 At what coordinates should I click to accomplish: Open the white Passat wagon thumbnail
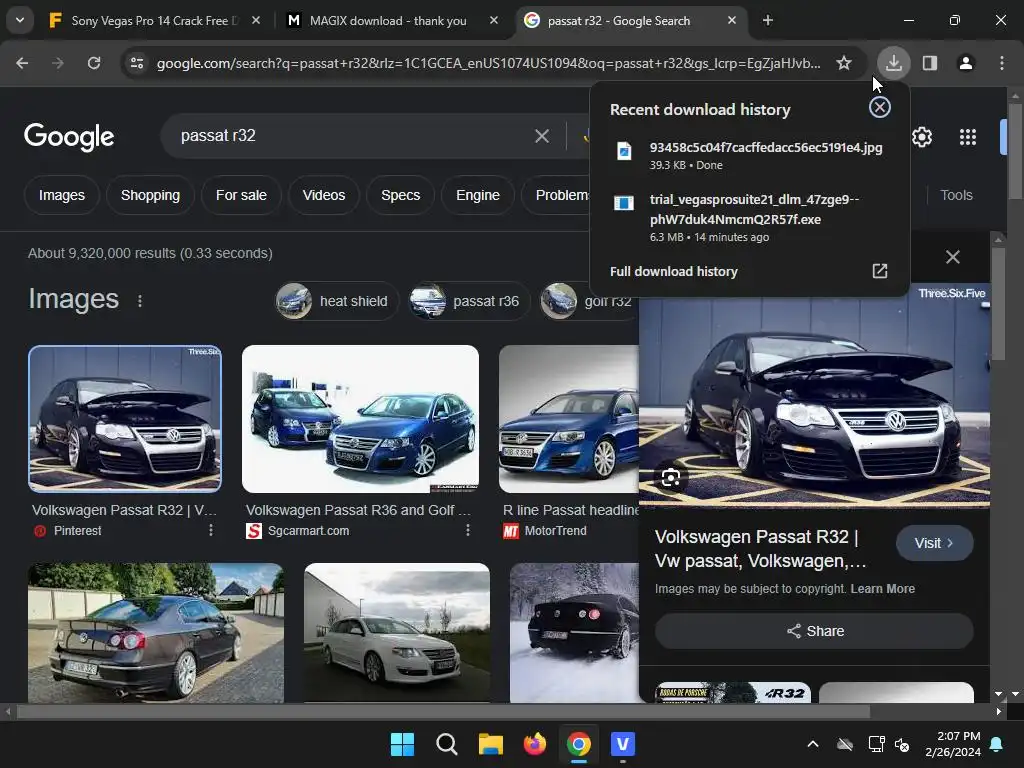[397, 632]
